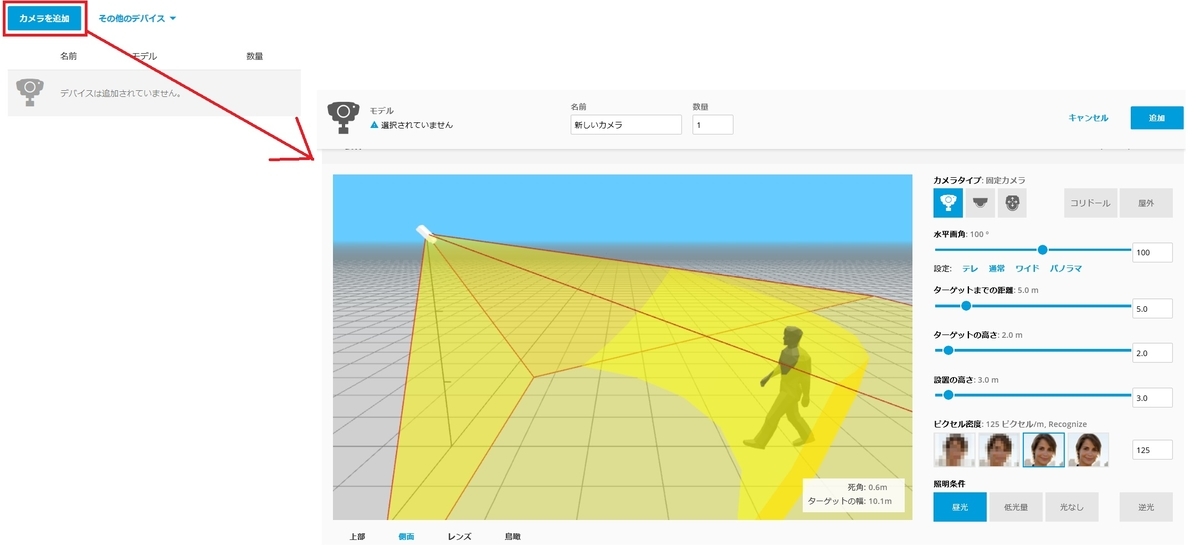This screenshot has width=1200, height=556.
Task: Click the キャンセル link
Action: point(1088,118)
